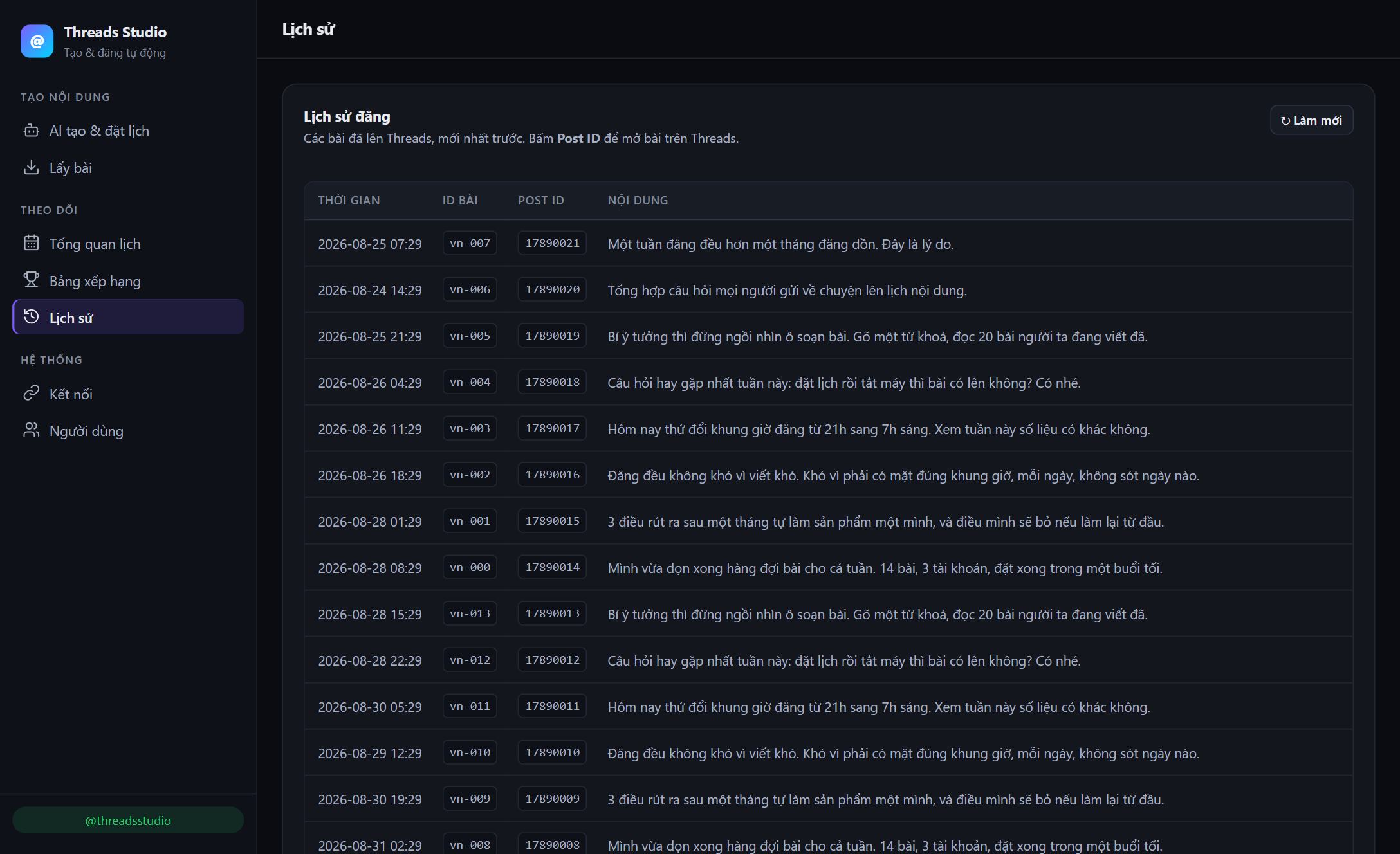Open the AI tạo & đặt lịch page
Image resolution: width=1400 pixels, height=854 pixels.
pyautogui.click(x=128, y=131)
